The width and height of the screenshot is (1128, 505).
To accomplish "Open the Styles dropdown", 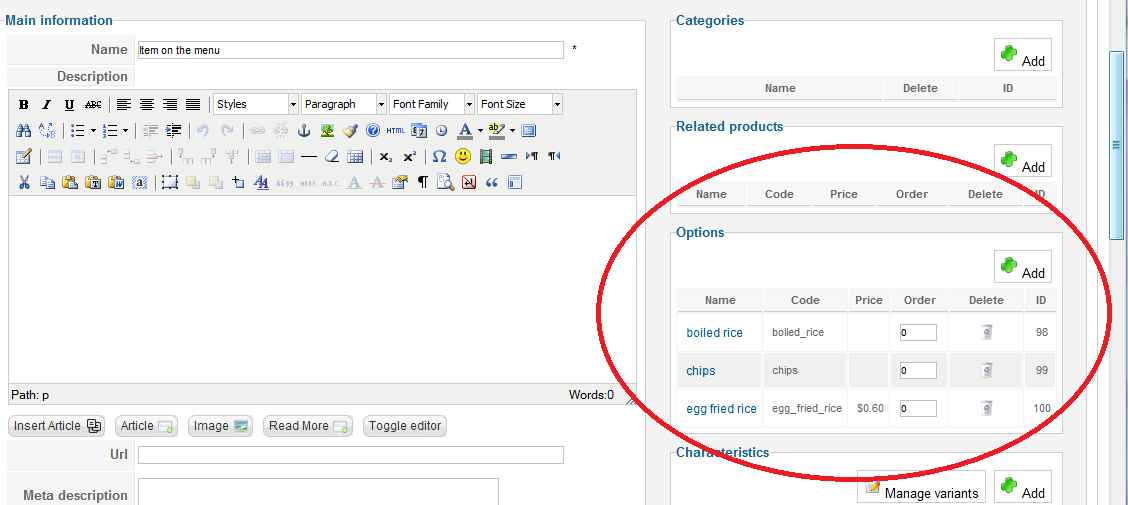I will click(256, 104).
